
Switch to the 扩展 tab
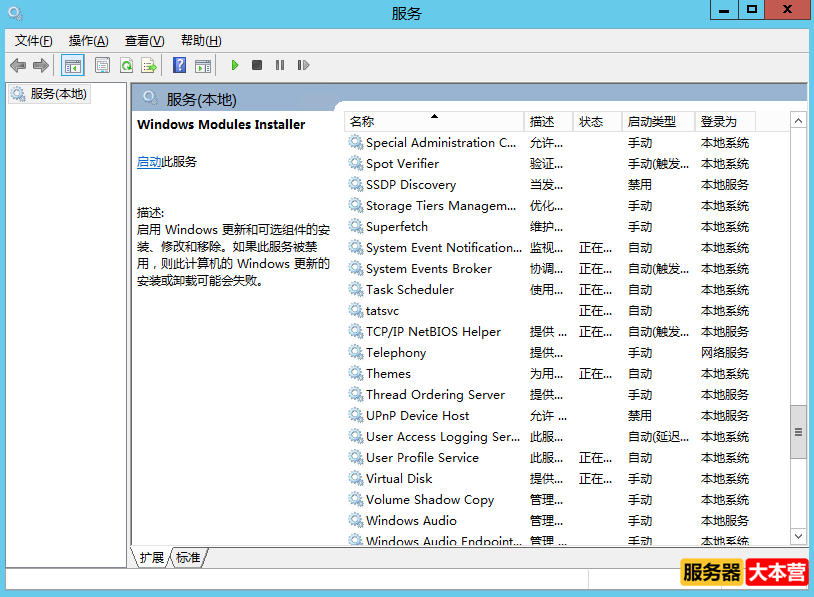point(151,558)
